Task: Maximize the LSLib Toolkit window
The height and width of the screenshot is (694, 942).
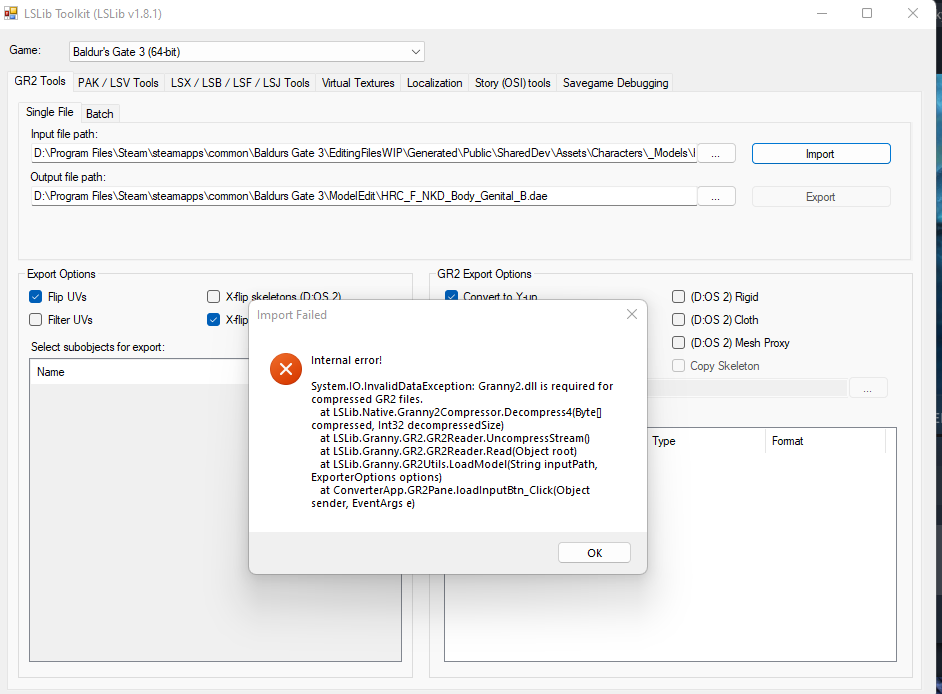Action: [867, 14]
